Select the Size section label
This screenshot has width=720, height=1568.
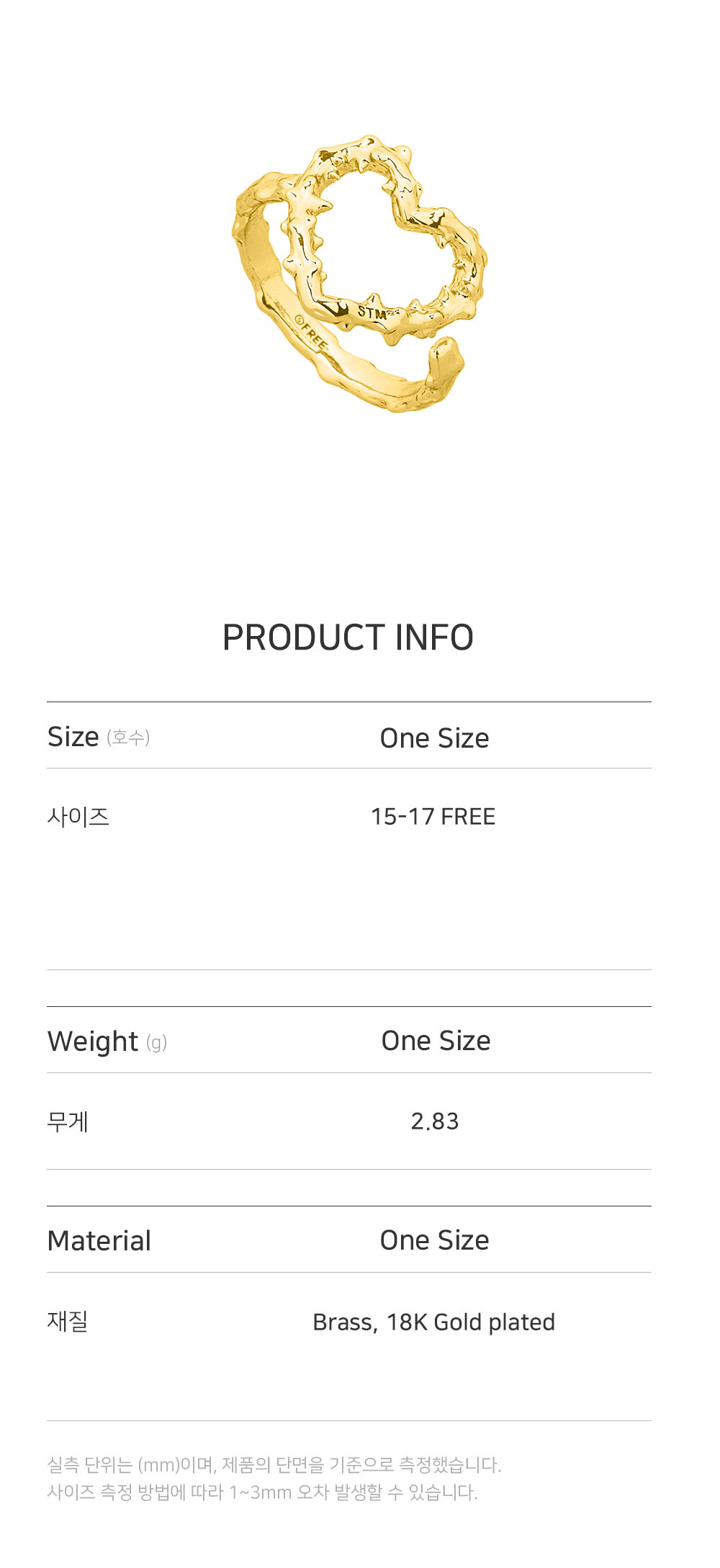(x=73, y=737)
